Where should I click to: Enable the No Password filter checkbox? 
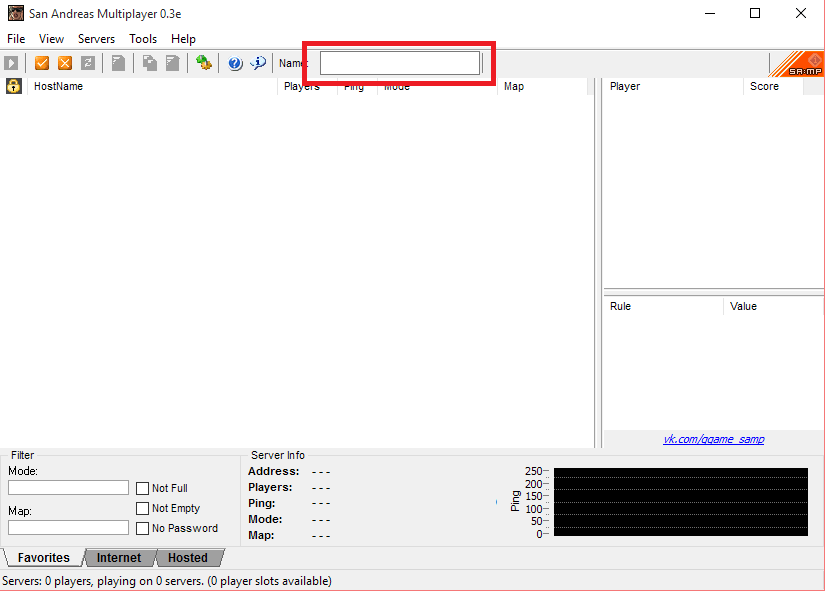[x=142, y=528]
